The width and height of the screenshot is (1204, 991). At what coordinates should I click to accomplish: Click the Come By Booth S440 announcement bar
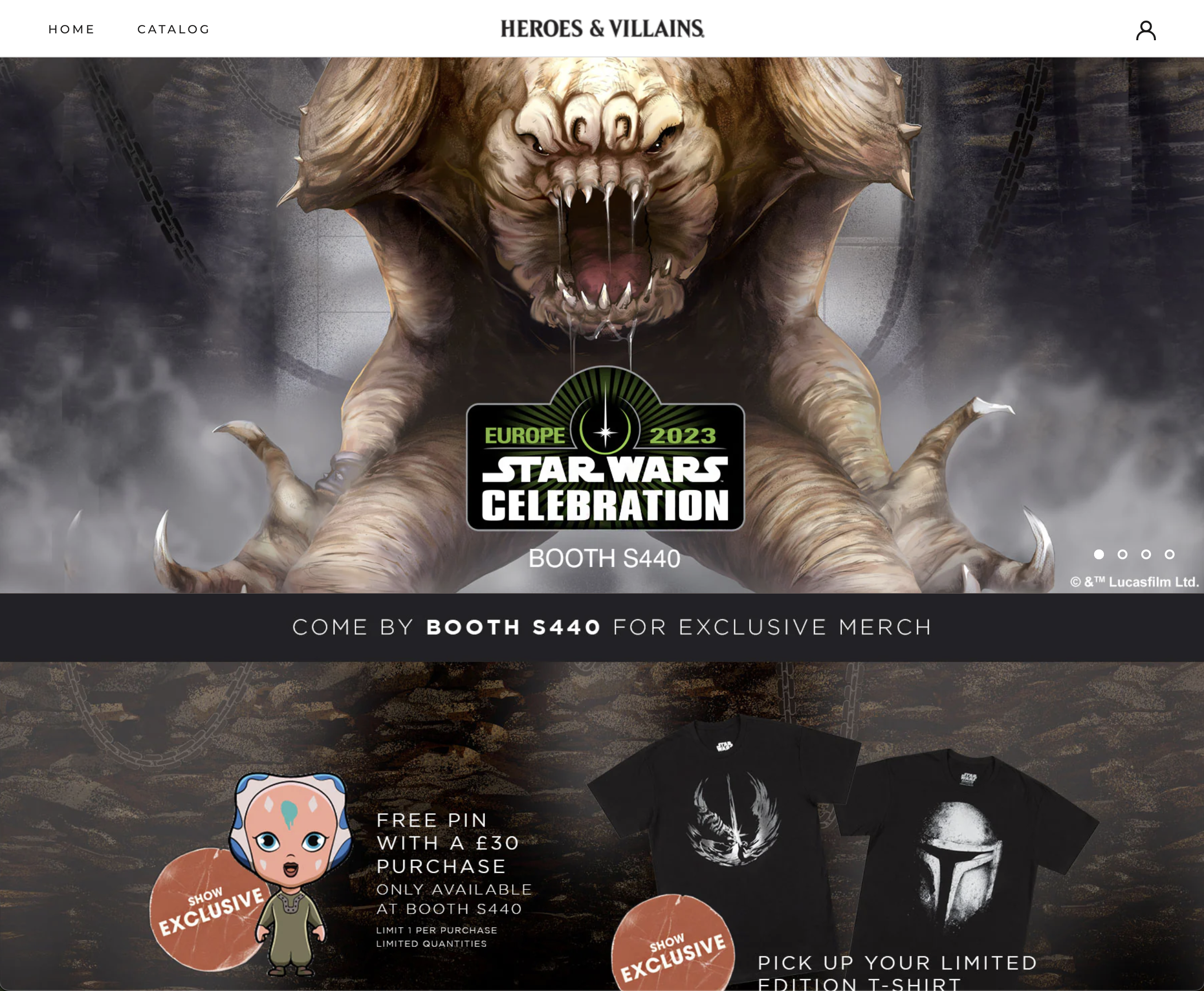click(602, 627)
